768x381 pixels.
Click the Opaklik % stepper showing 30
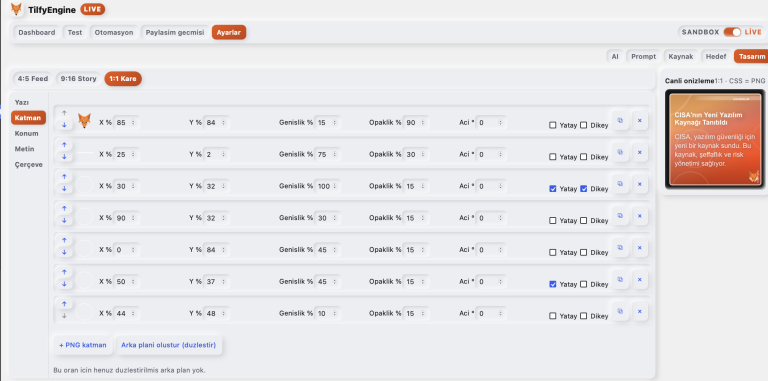click(423, 154)
